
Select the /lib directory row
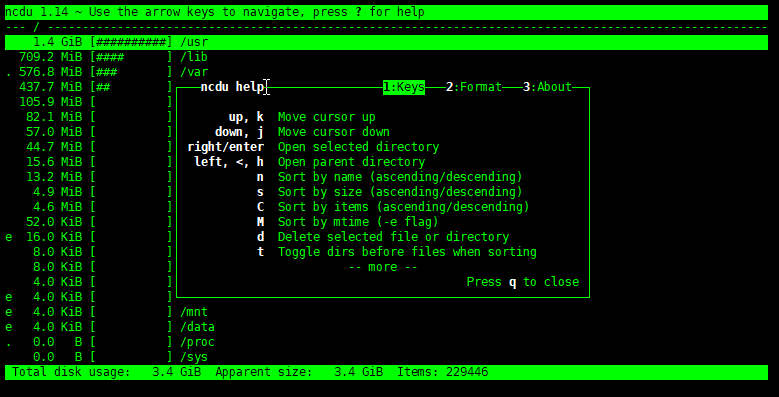pyautogui.click(x=386, y=57)
